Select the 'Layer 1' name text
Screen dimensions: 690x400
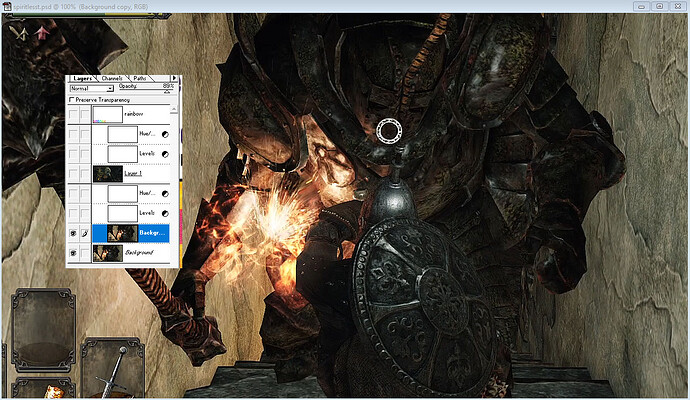133,173
